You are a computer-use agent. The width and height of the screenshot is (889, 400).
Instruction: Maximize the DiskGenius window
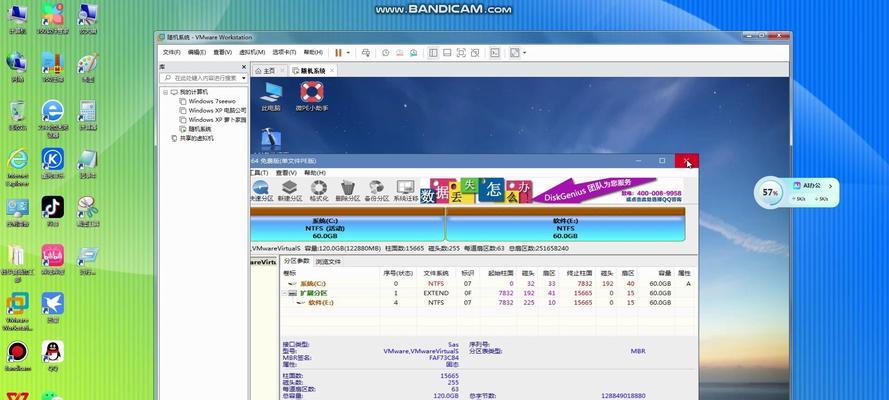662,161
